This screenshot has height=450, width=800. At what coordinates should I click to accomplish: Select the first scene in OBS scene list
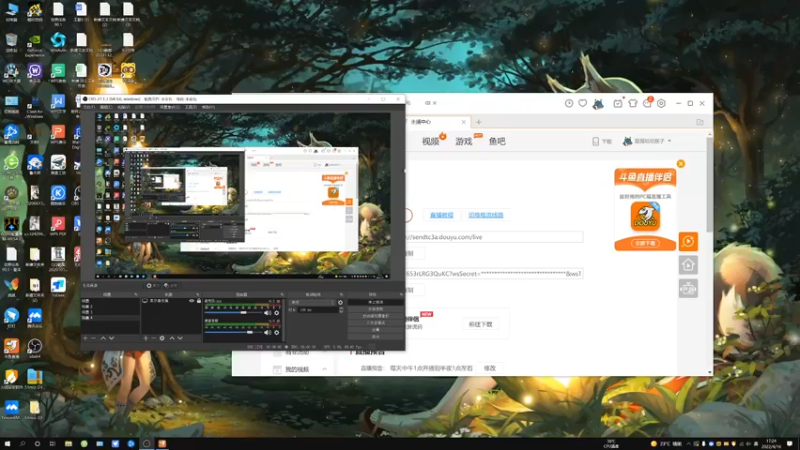pyautogui.click(x=110, y=301)
